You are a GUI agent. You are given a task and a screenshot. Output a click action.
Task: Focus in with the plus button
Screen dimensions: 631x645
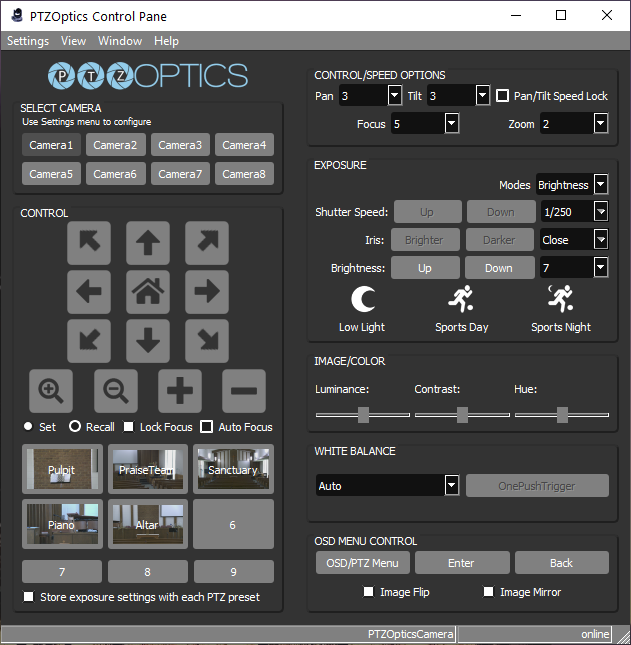(x=180, y=391)
